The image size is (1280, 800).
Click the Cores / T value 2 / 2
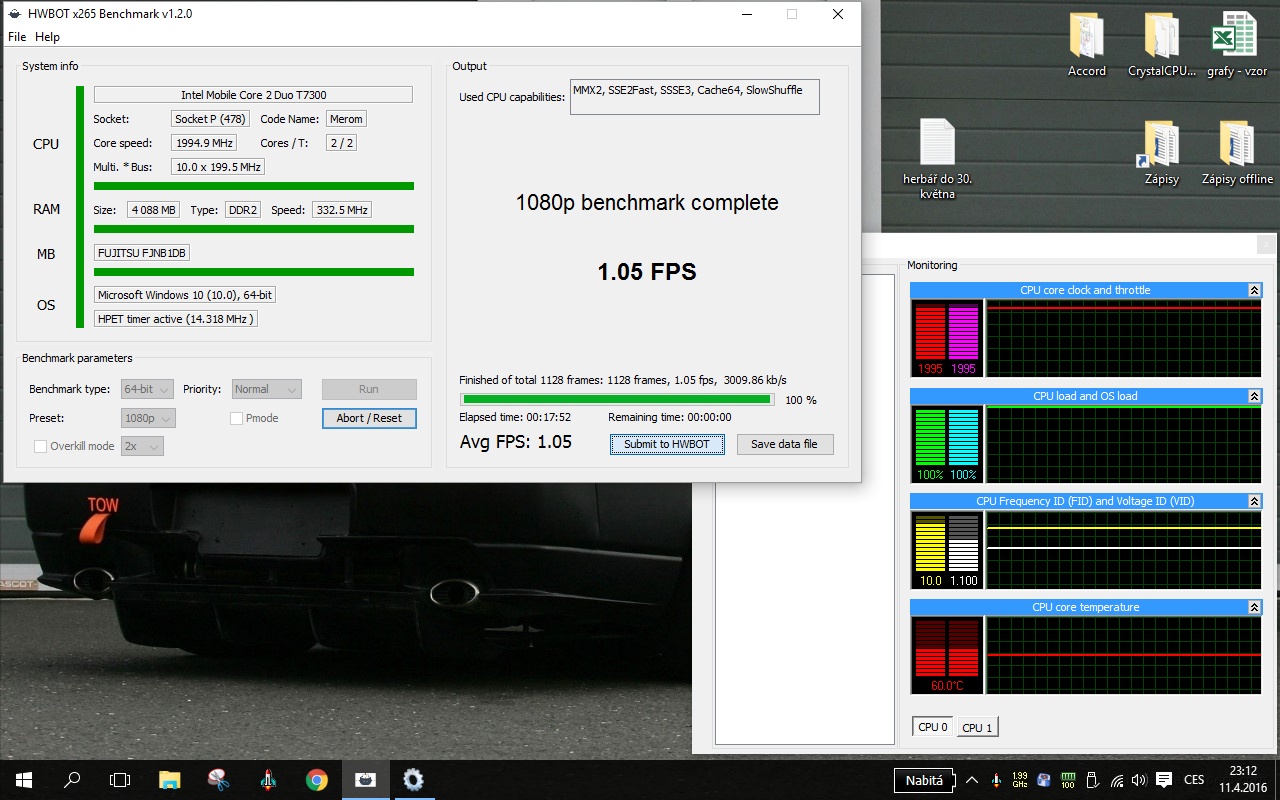341,143
